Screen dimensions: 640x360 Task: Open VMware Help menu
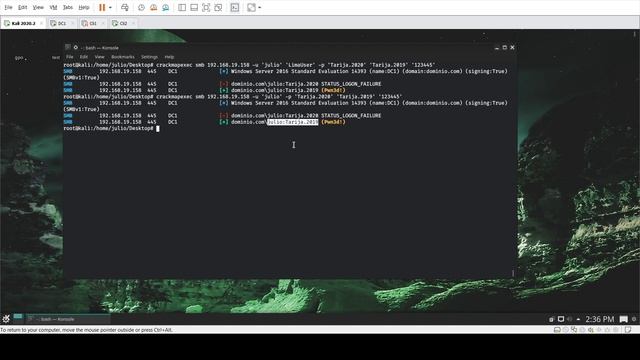coord(84,7)
